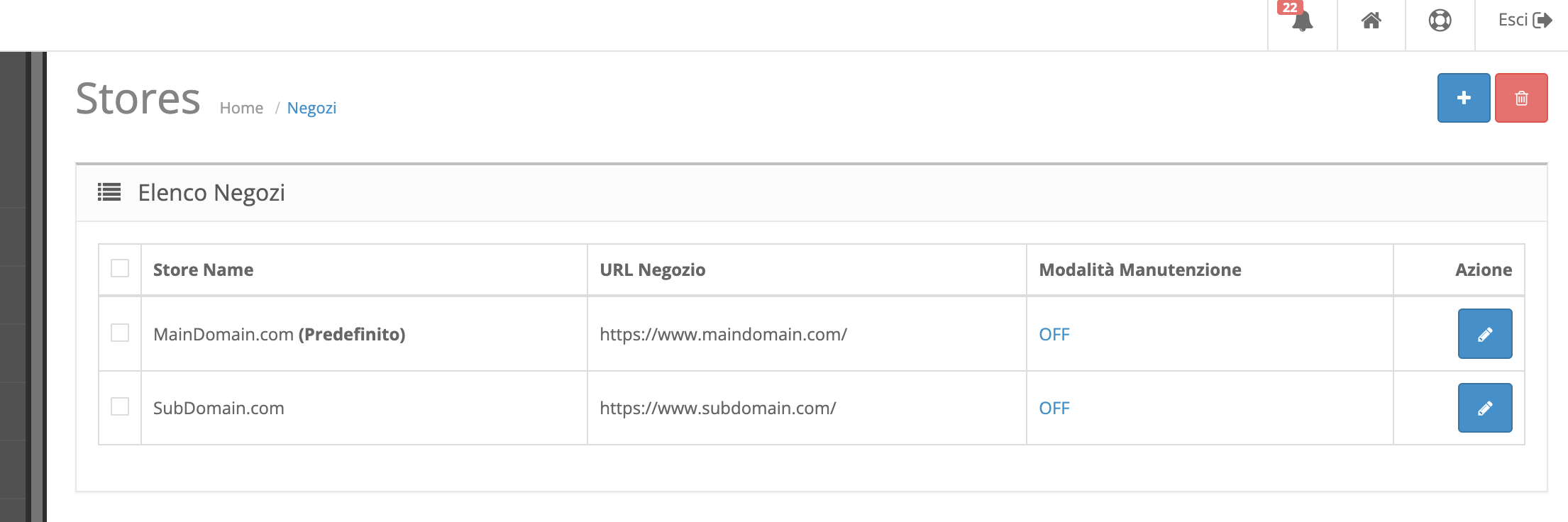Click the Store Name column header
The image size is (1568, 522).
203,270
